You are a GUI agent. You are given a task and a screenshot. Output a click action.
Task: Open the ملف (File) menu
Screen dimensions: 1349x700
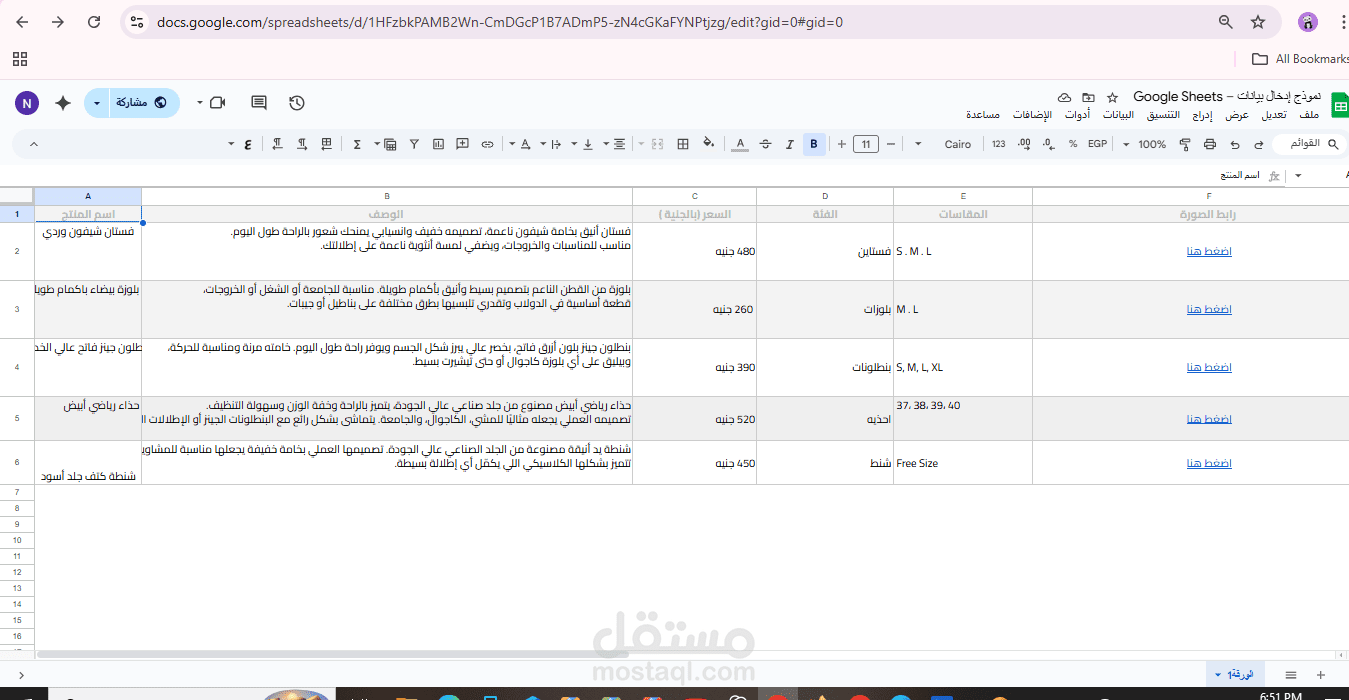[1308, 115]
